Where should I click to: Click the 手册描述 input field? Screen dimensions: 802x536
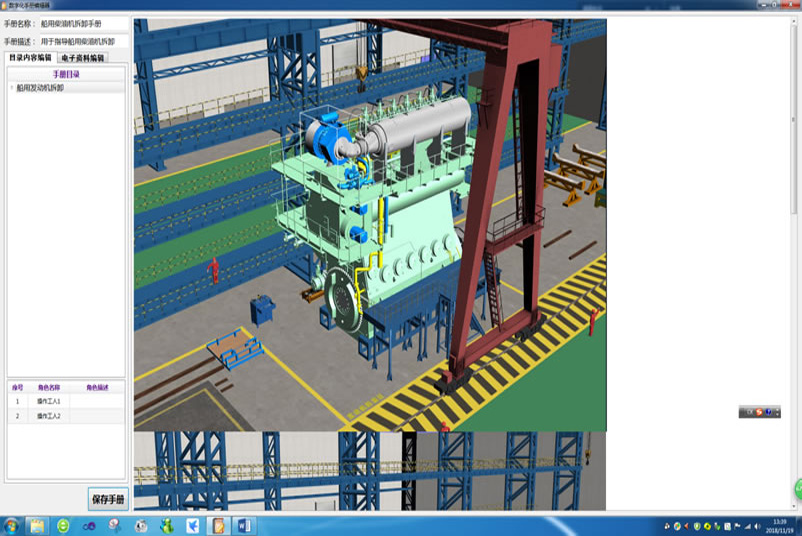(83, 42)
